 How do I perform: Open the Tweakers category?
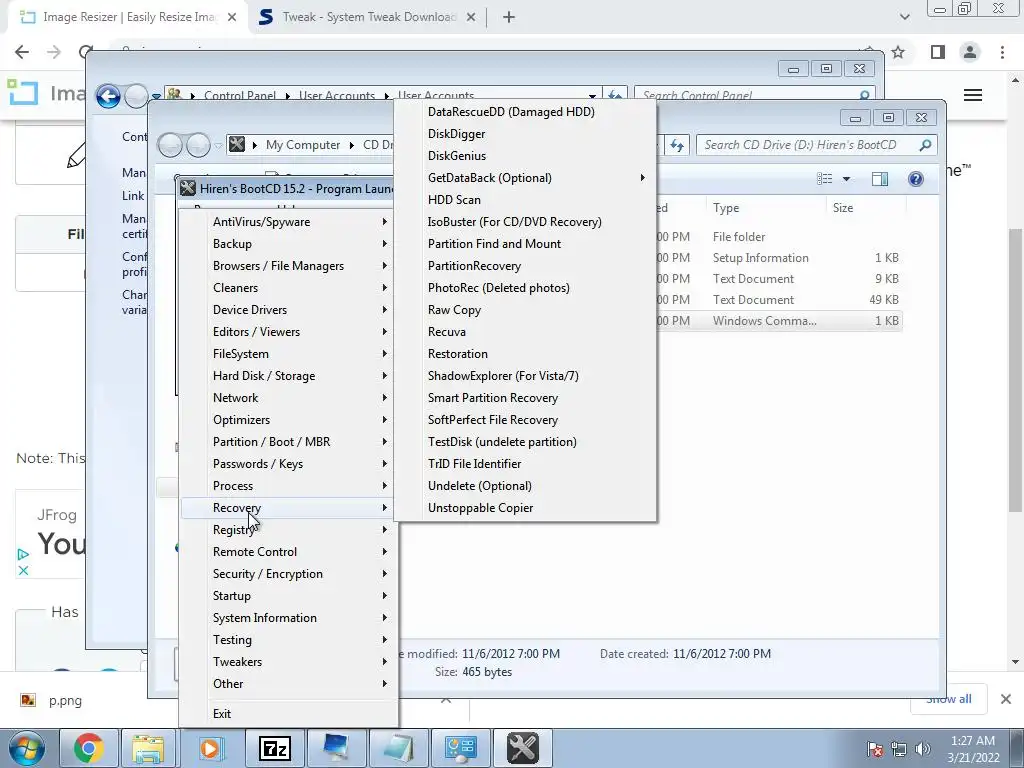287,662
